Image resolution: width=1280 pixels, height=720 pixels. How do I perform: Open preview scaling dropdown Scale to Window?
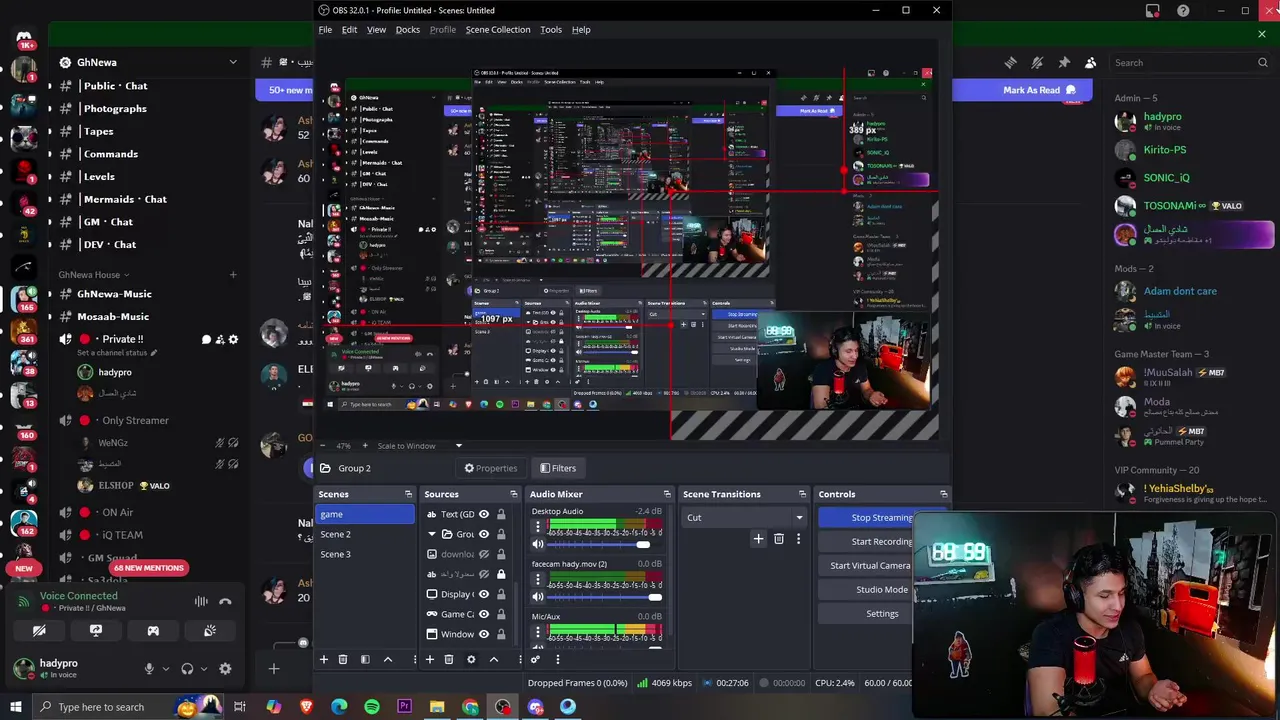(419, 446)
